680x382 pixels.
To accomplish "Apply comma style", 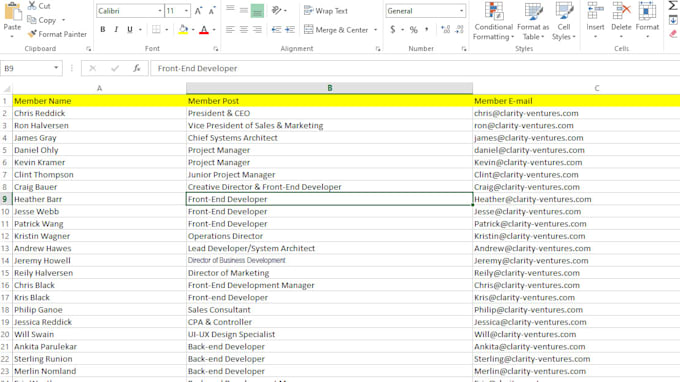I will pyautogui.click(x=427, y=29).
